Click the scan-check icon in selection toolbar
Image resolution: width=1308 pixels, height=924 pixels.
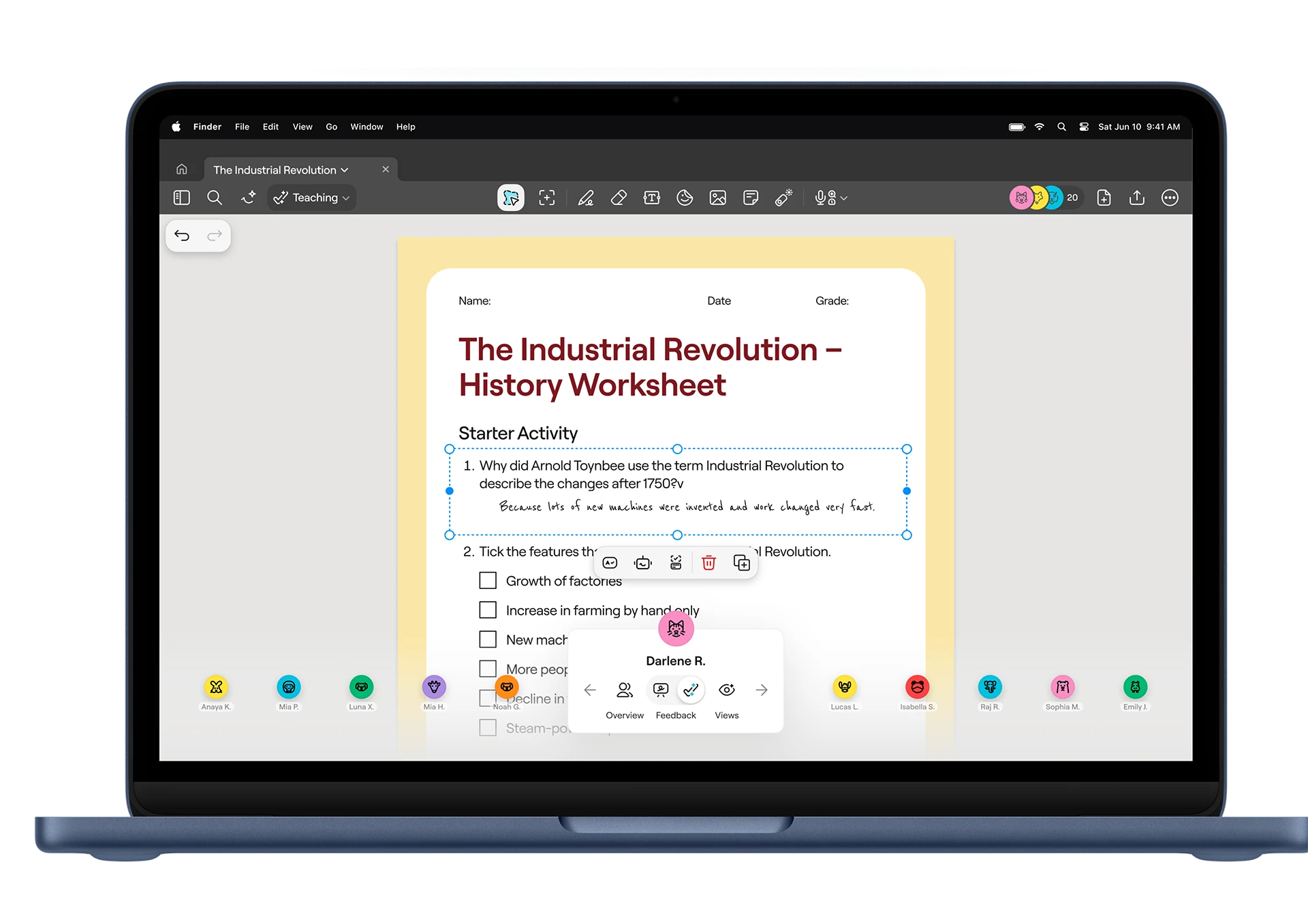676,562
